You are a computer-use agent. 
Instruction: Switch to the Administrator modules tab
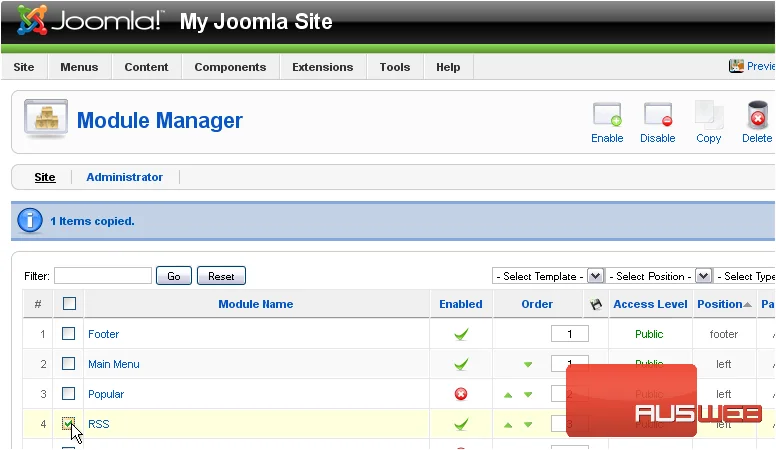click(x=124, y=177)
